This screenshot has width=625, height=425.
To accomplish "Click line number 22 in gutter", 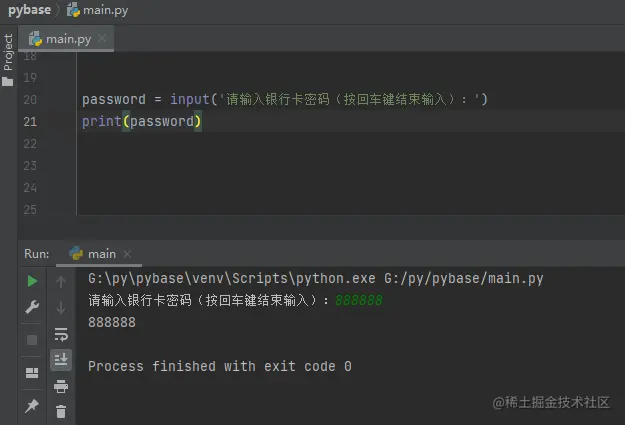I will tap(30, 144).
